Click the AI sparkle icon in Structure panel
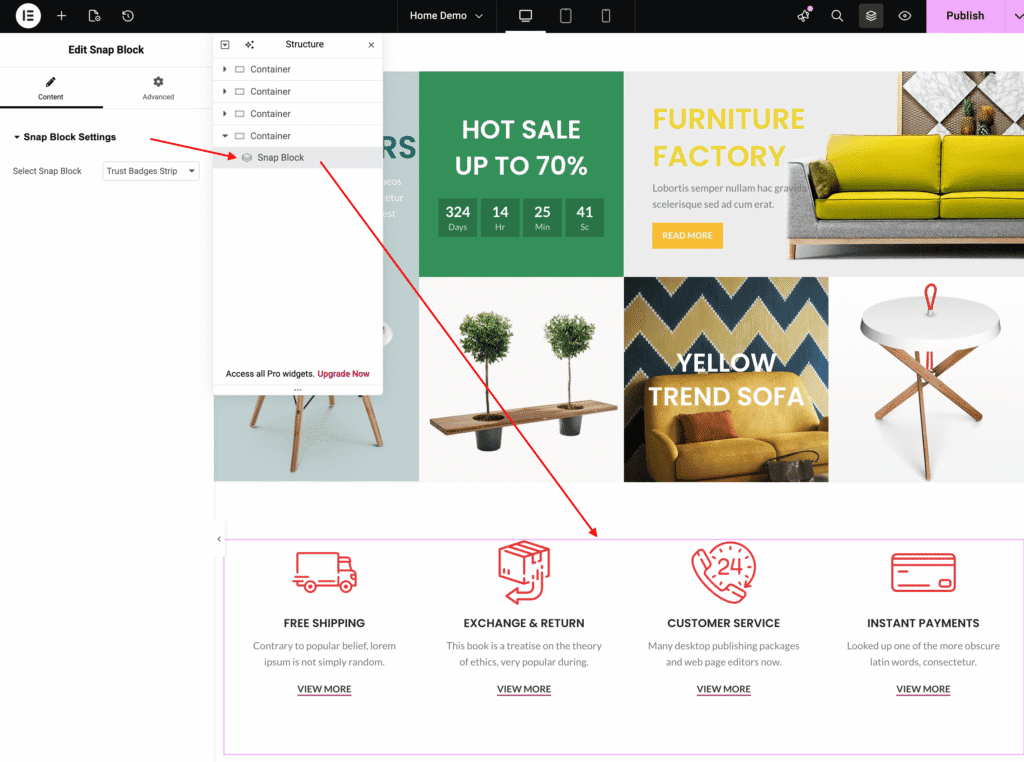Viewport: 1024px width, 762px height. coord(249,45)
